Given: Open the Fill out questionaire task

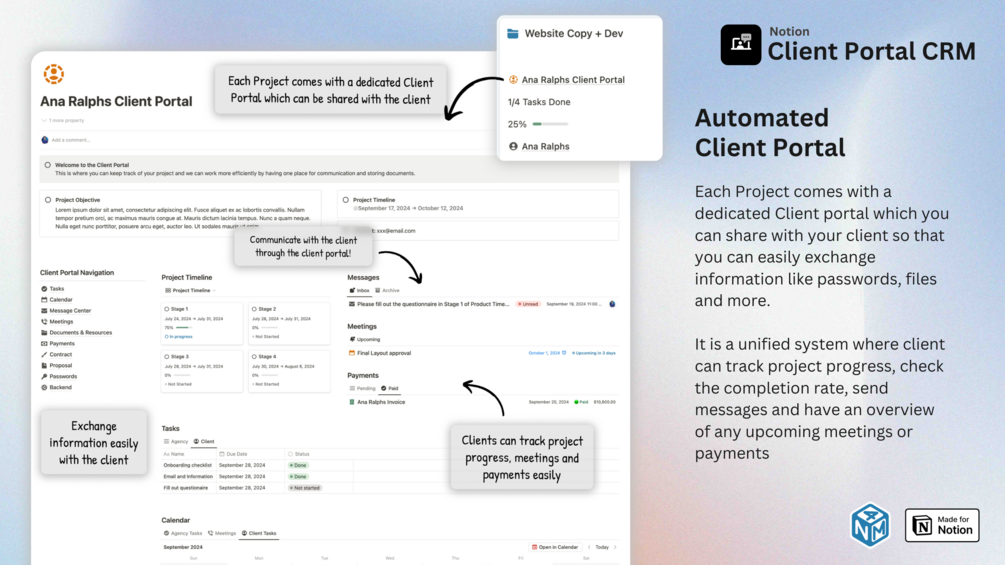Looking at the screenshot, I should (186, 488).
